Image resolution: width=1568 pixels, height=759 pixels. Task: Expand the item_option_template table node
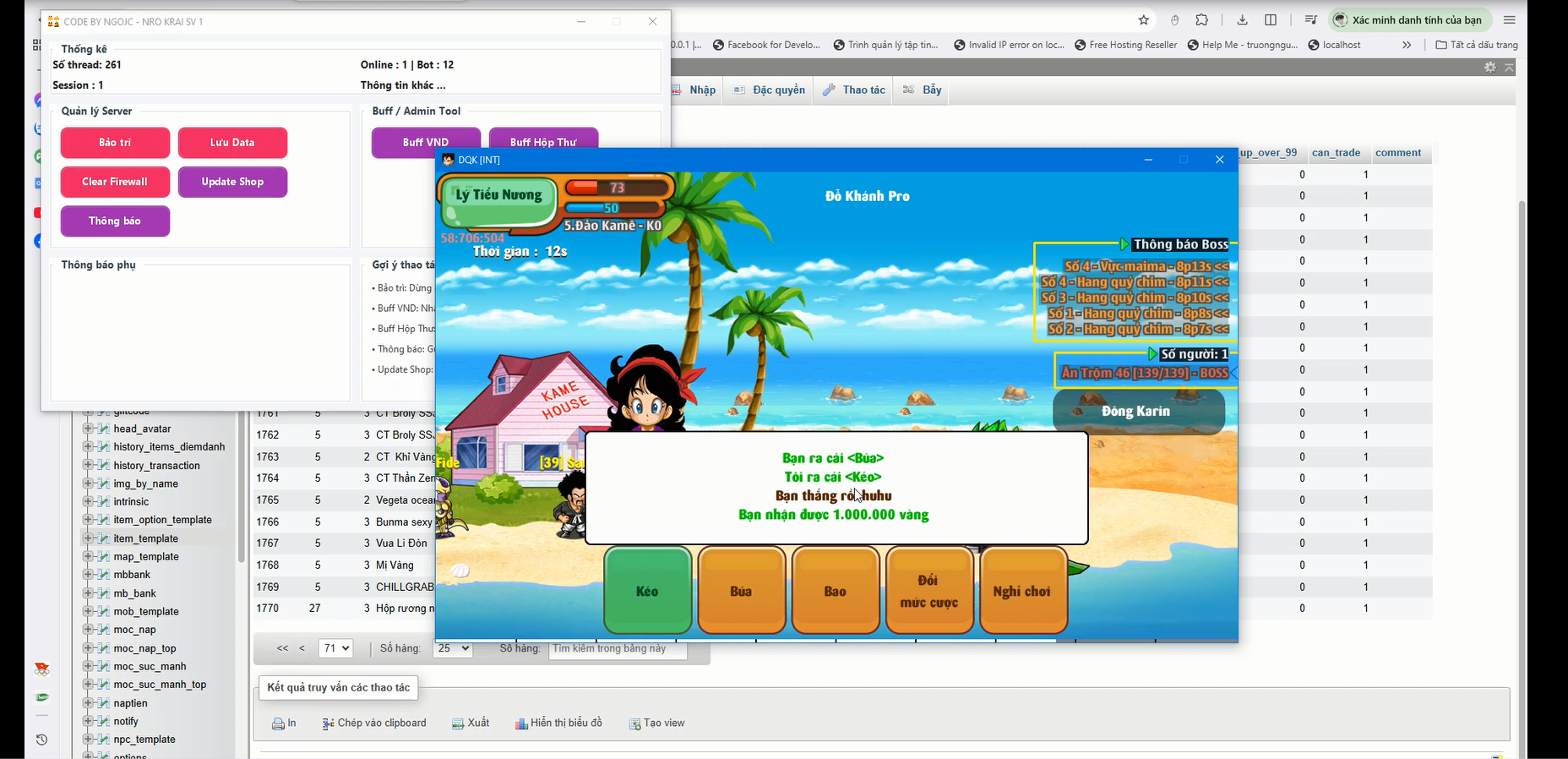pyautogui.click(x=87, y=520)
